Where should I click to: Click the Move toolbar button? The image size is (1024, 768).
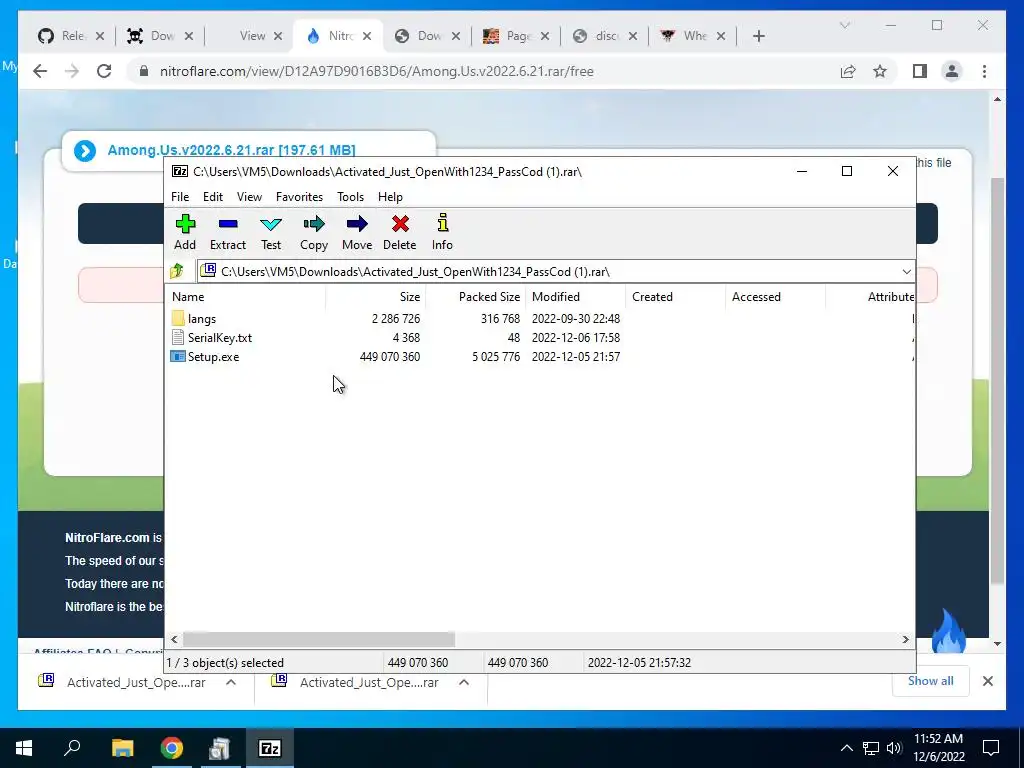click(357, 232)
